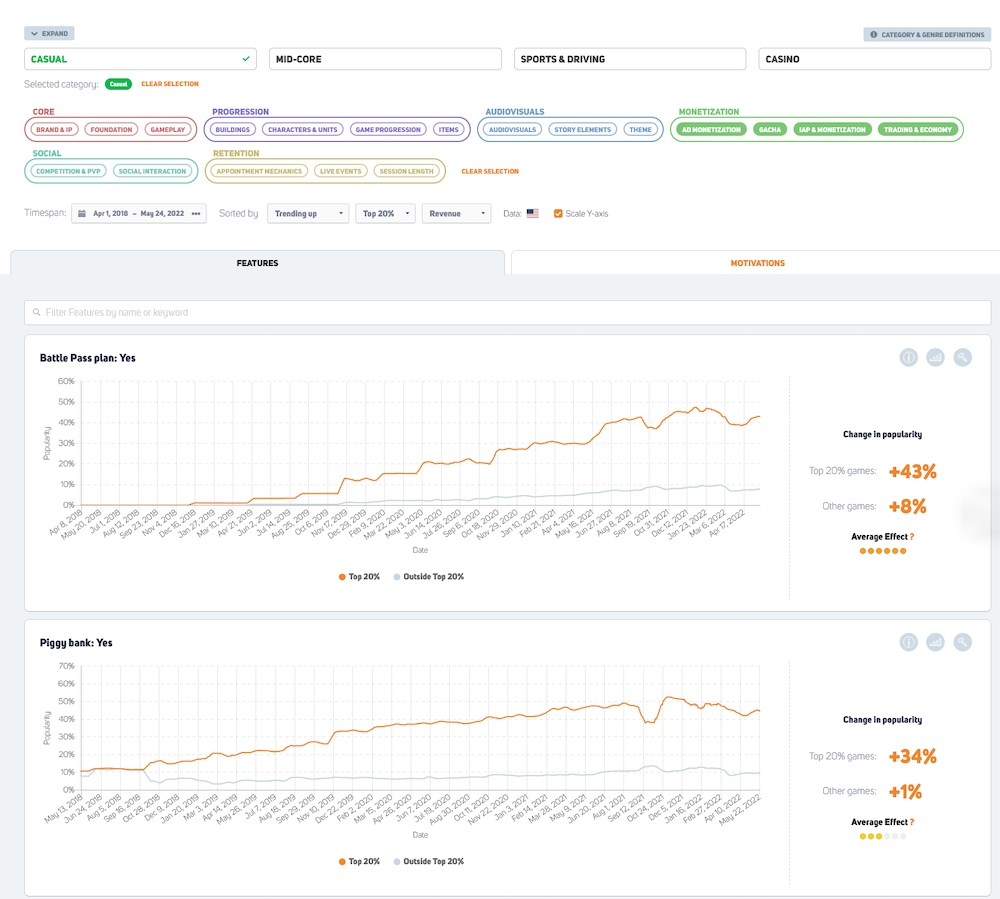The width and height of the screenshot is (1000, 899).
Task: Click the Battle Pass plan: Yes title
Action: pyautogui.click(x=87, y=358)
